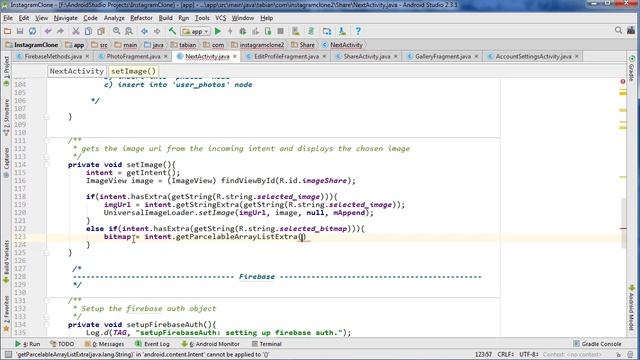This screenshot has width=640, height=360.
Task: Click the Replace toolbar icon
Action: (x=129, y=31)
